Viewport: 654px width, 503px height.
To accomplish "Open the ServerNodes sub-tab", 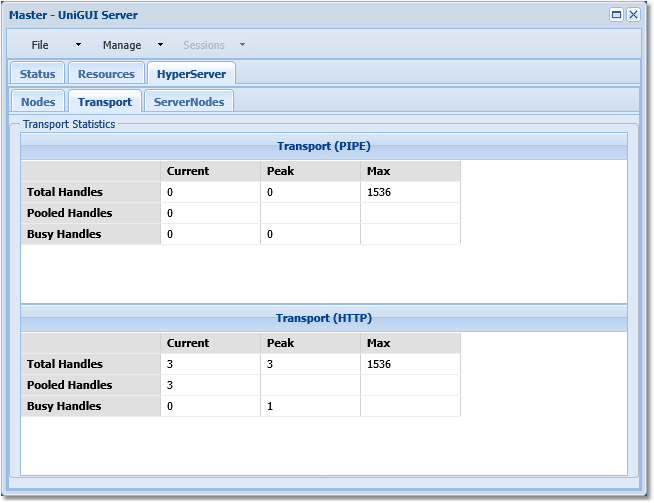I will pyautogui.click(x=189, y=102).
